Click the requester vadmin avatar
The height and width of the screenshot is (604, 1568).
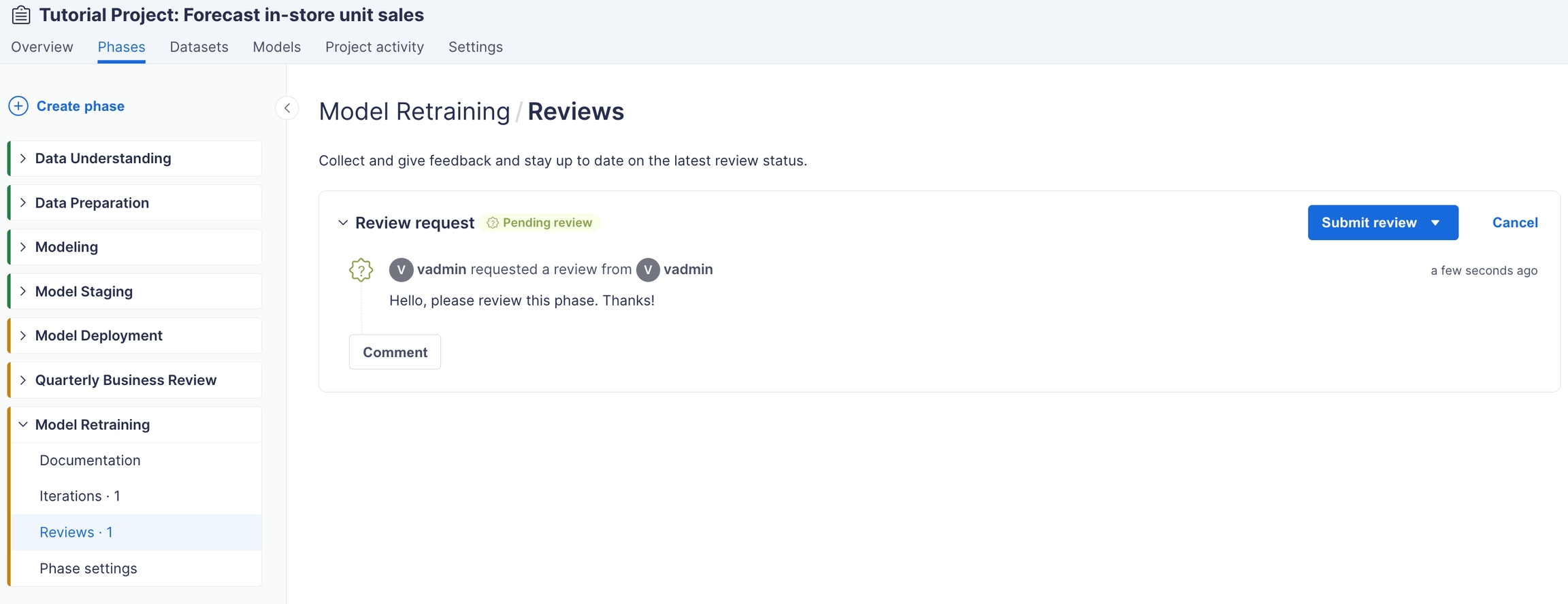[x=401, y=270]
